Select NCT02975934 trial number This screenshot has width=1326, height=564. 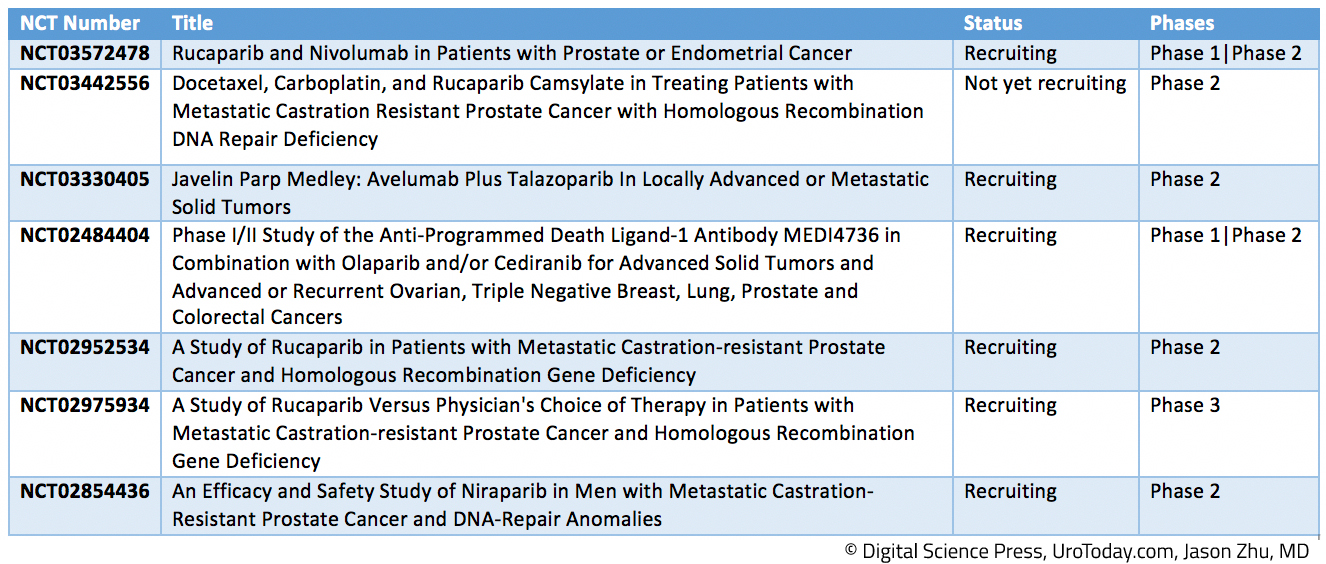[x=85, y=405]
